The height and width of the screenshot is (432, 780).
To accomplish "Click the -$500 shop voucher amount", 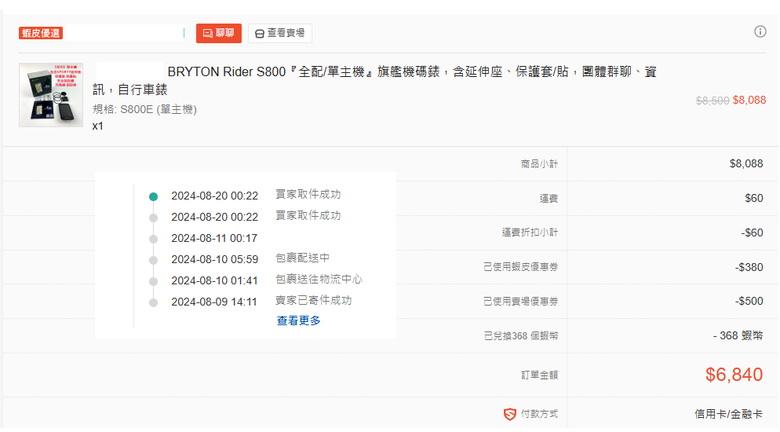I will pyautogui.click(x=749, y=301).
